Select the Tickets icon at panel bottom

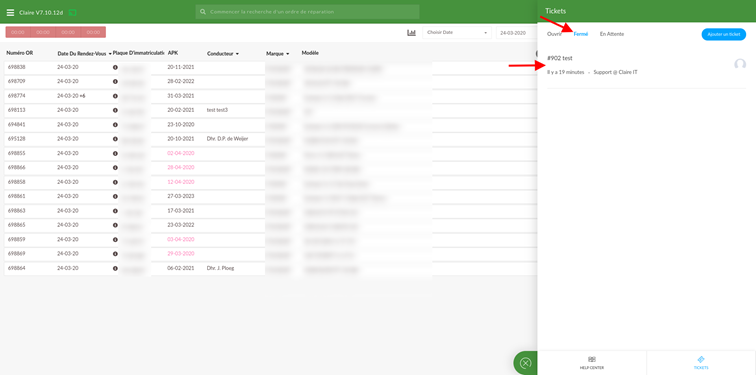(x=701, y=359)
